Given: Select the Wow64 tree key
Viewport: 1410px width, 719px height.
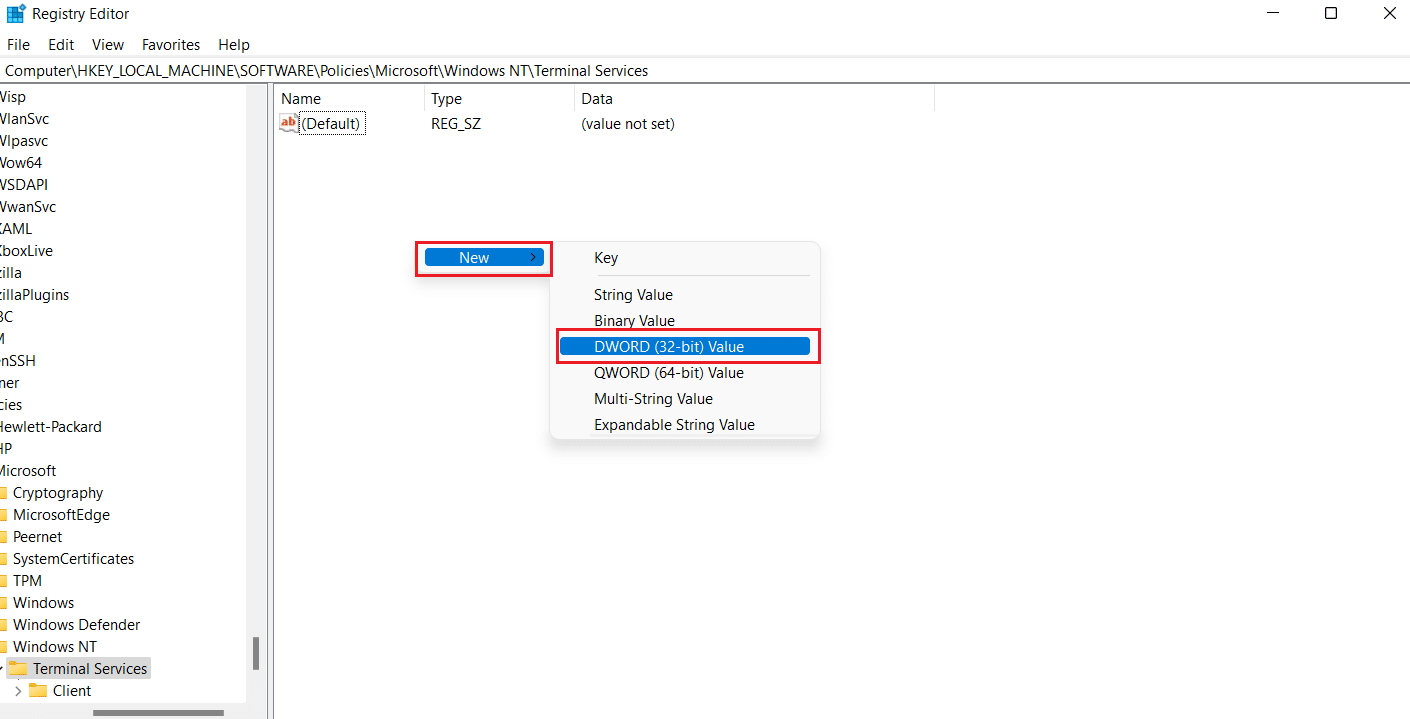Looking at the screenshot, I should click(21, 162).
